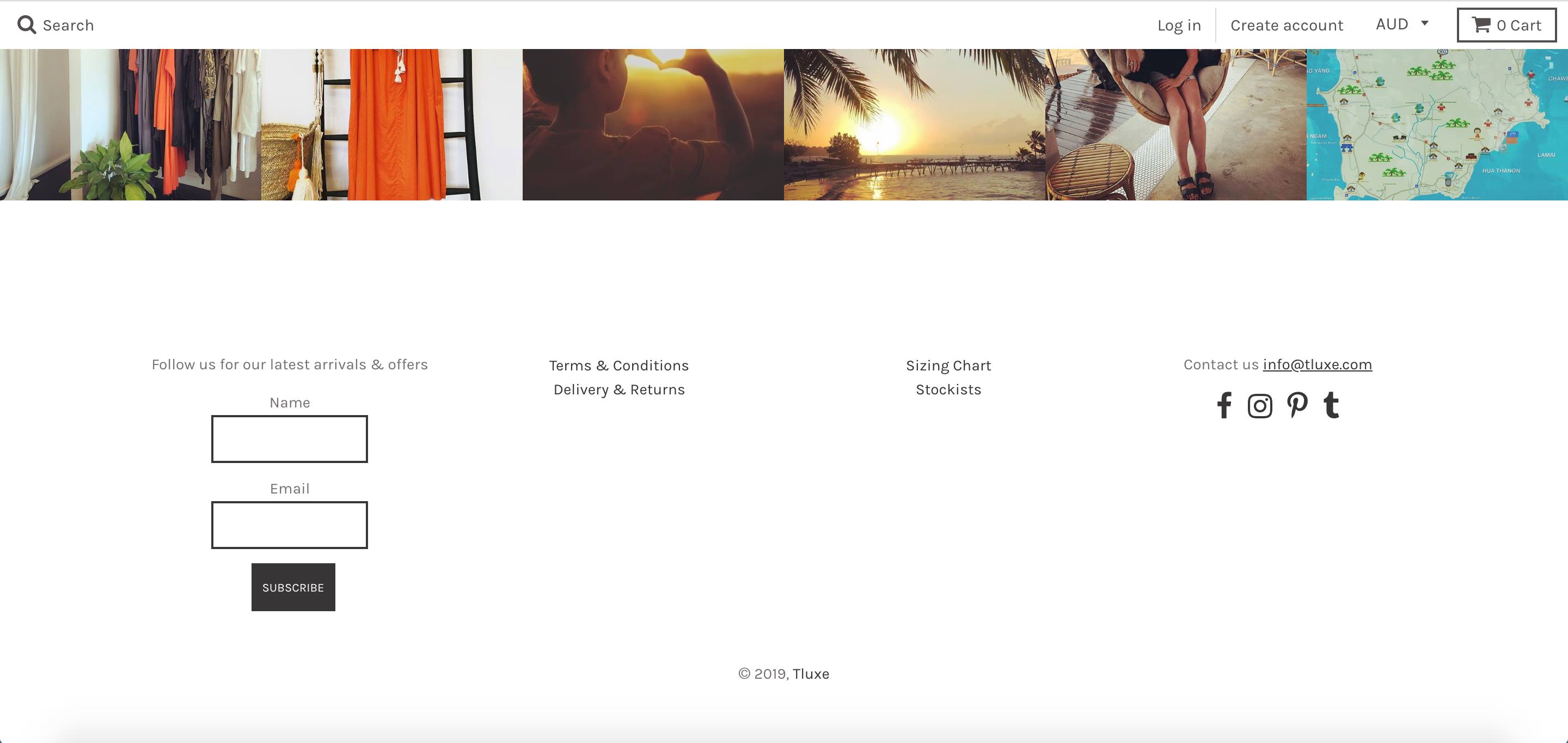Email info@tluxe.com contact link

[1317, 365]
